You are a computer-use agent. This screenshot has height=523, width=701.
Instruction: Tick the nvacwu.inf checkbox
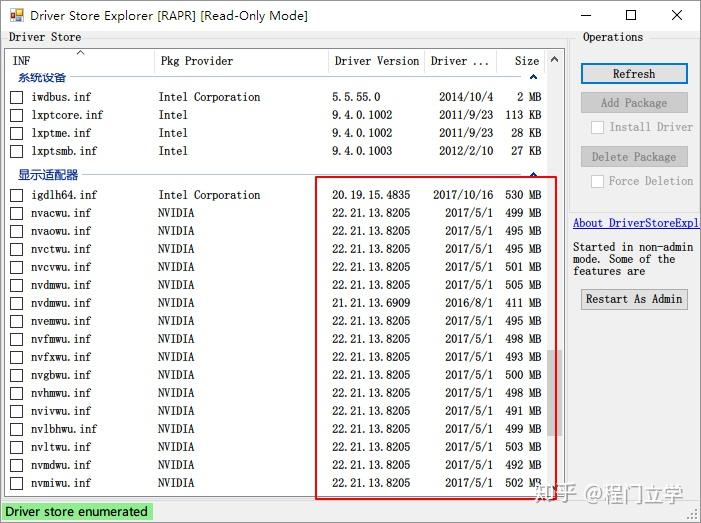pyautogui.click(x=17, y=213)
